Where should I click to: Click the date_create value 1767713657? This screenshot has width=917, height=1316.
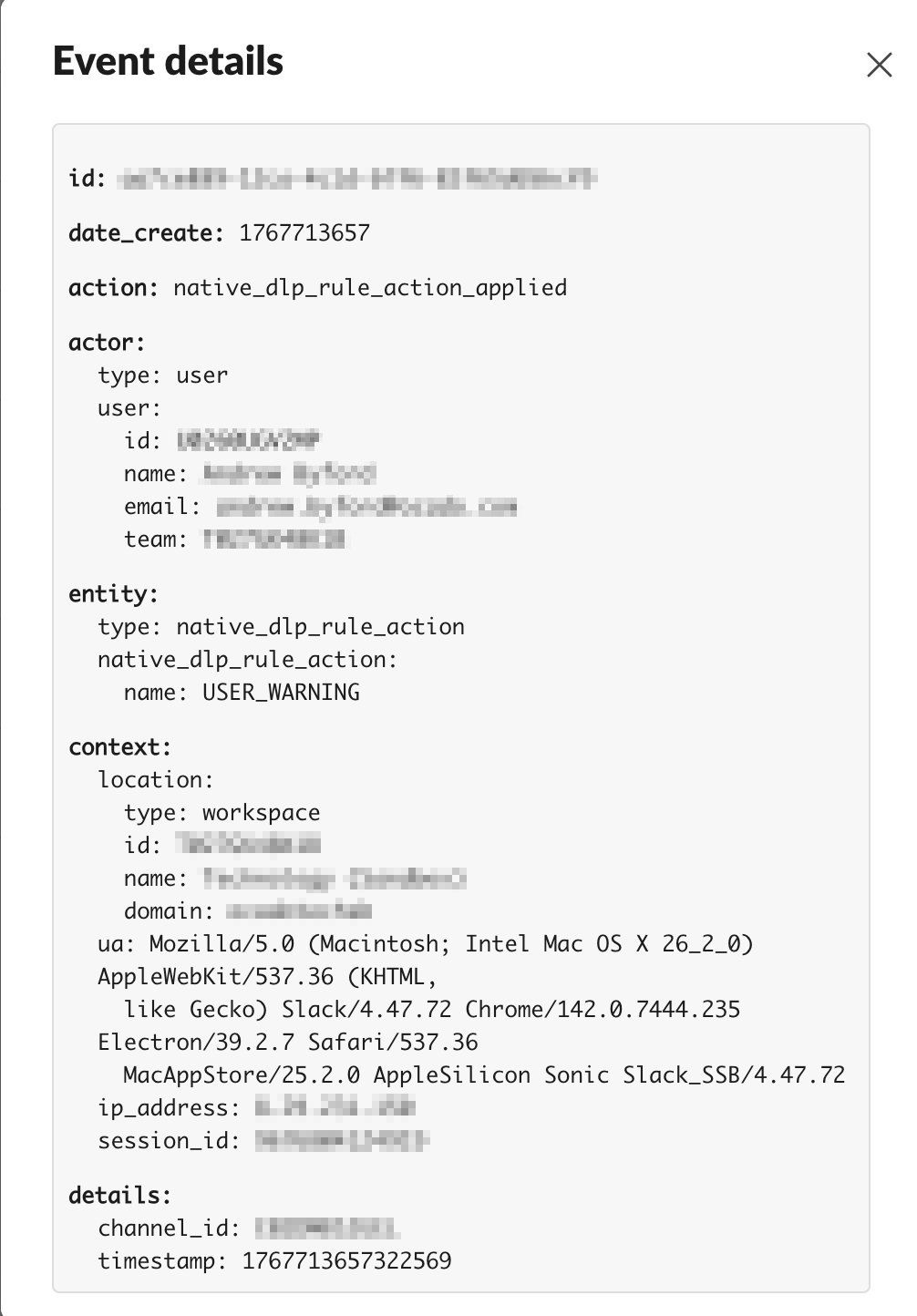[x=304, y=233]
